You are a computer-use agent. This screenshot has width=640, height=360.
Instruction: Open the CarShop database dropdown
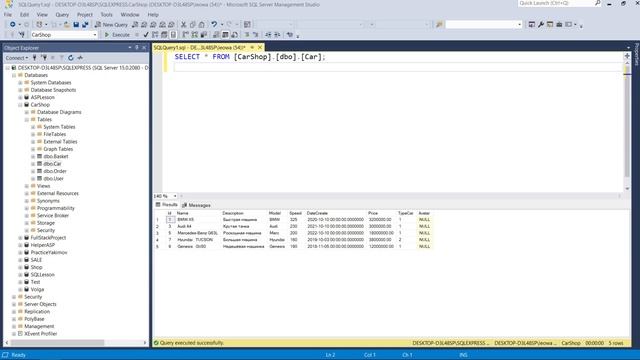click(95, 35)
